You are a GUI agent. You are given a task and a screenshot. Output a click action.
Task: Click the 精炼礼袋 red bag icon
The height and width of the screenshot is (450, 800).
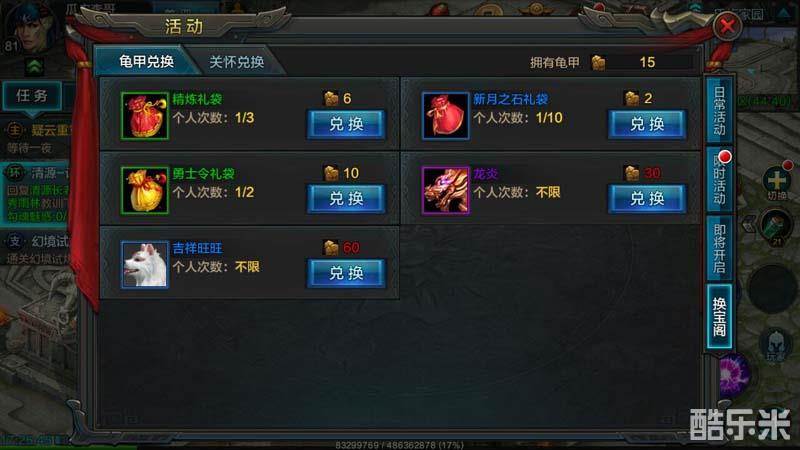tap(145, 116)
